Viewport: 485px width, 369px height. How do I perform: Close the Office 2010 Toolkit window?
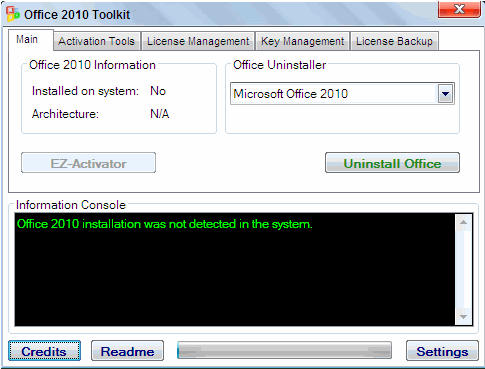tap(459, 9)
